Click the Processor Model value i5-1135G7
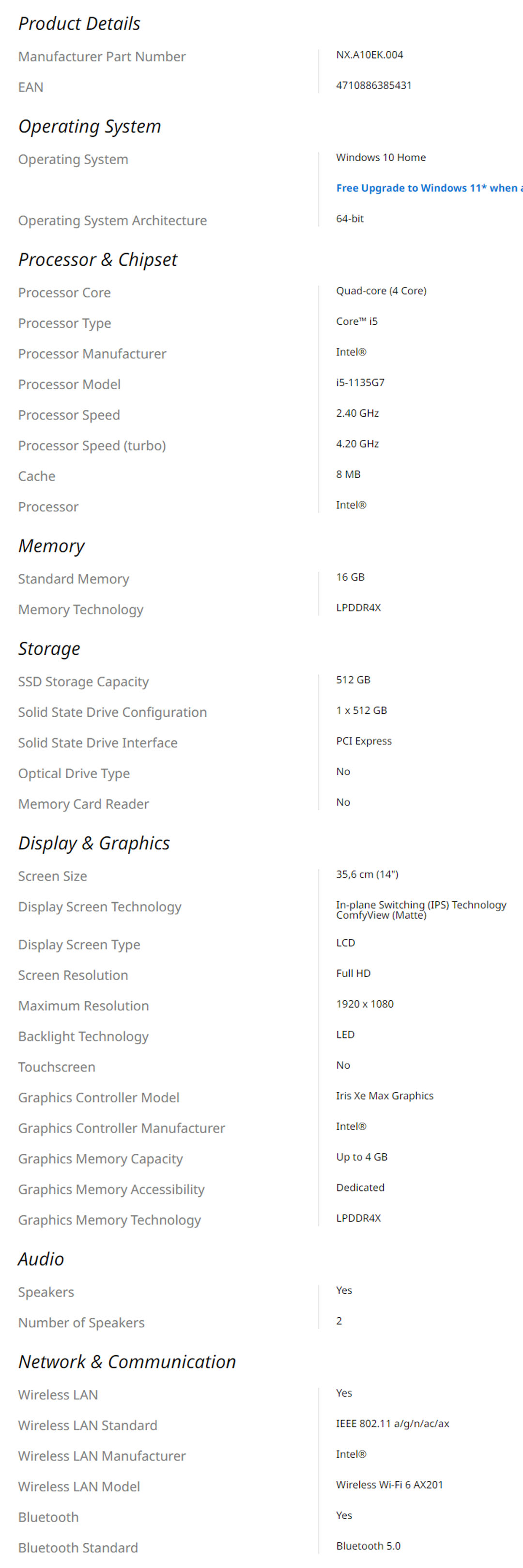 click(x=360, y=382)
